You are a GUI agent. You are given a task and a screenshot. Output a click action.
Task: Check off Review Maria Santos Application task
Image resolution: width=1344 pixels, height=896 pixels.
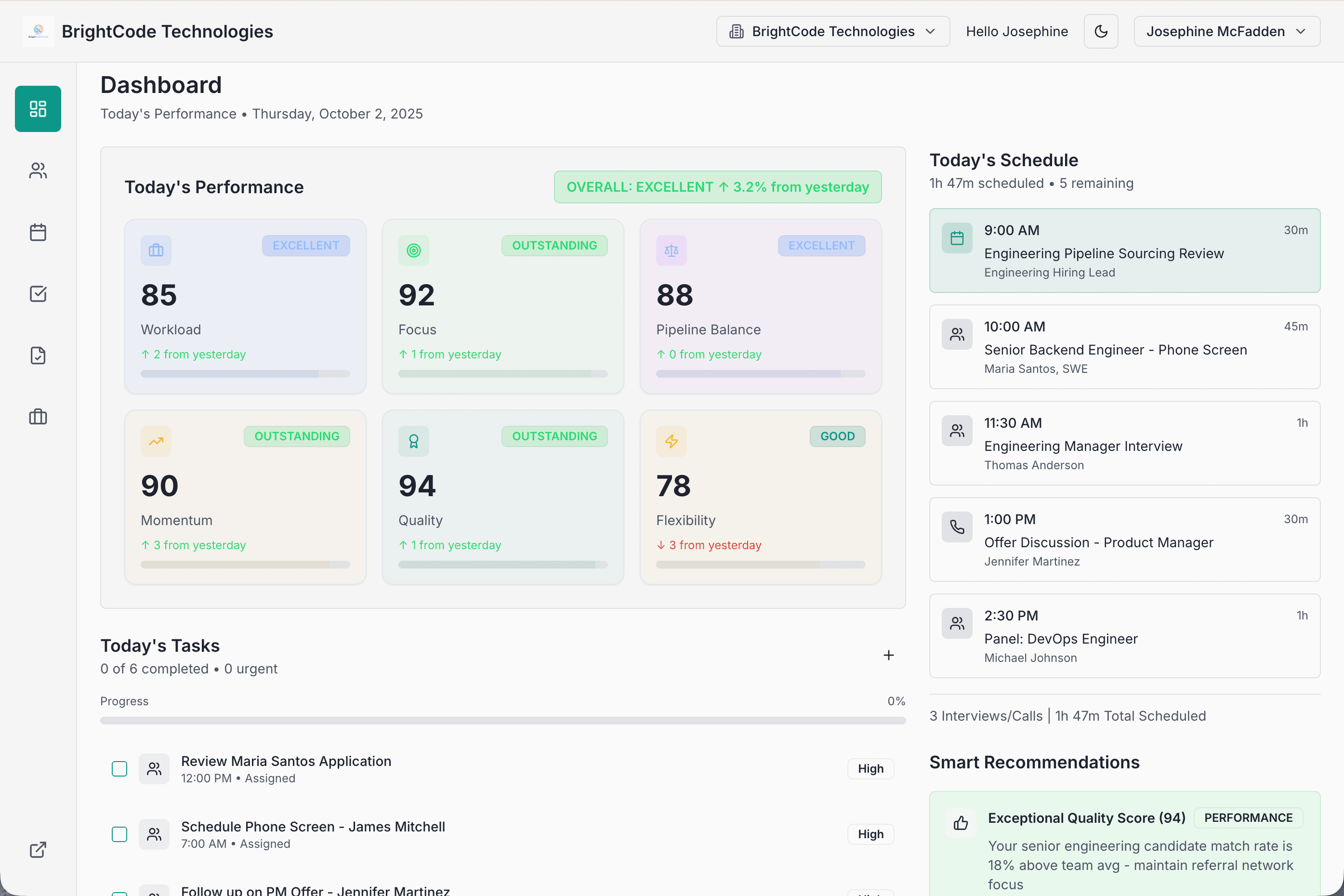pyautogui.click(x=119, y=768)
